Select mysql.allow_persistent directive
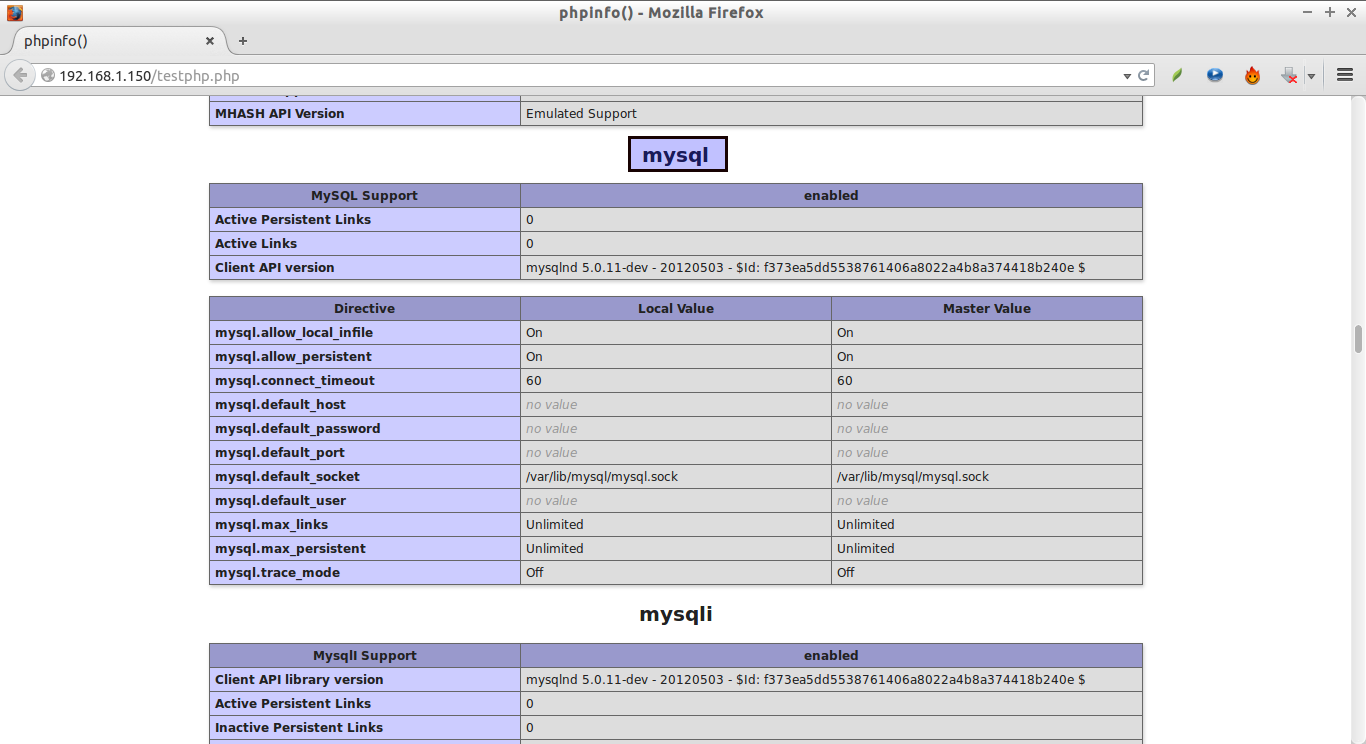The height and width of the screenshot is (744, 1366). pos(293,357)
